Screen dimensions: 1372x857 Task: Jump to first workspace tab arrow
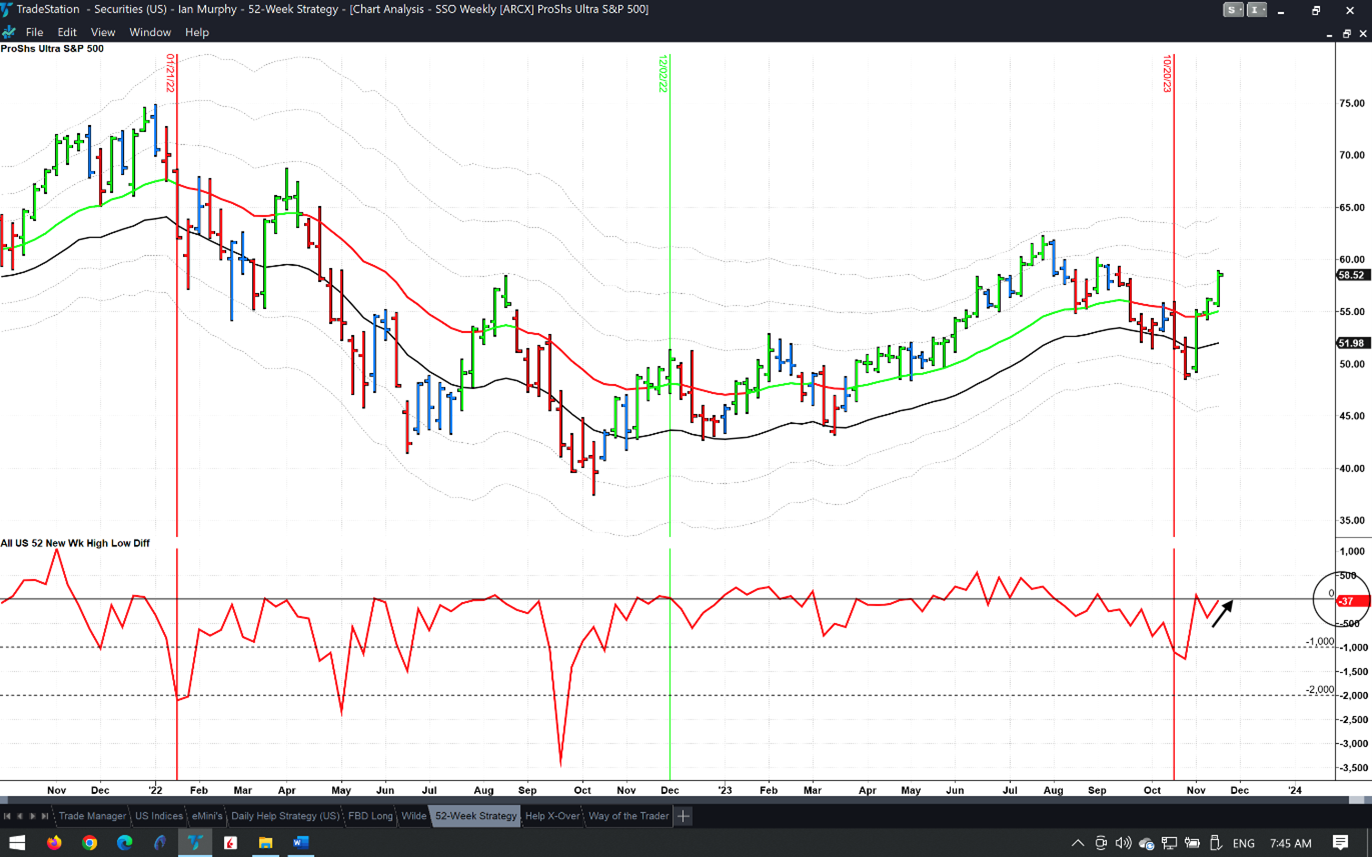point(7,816)
